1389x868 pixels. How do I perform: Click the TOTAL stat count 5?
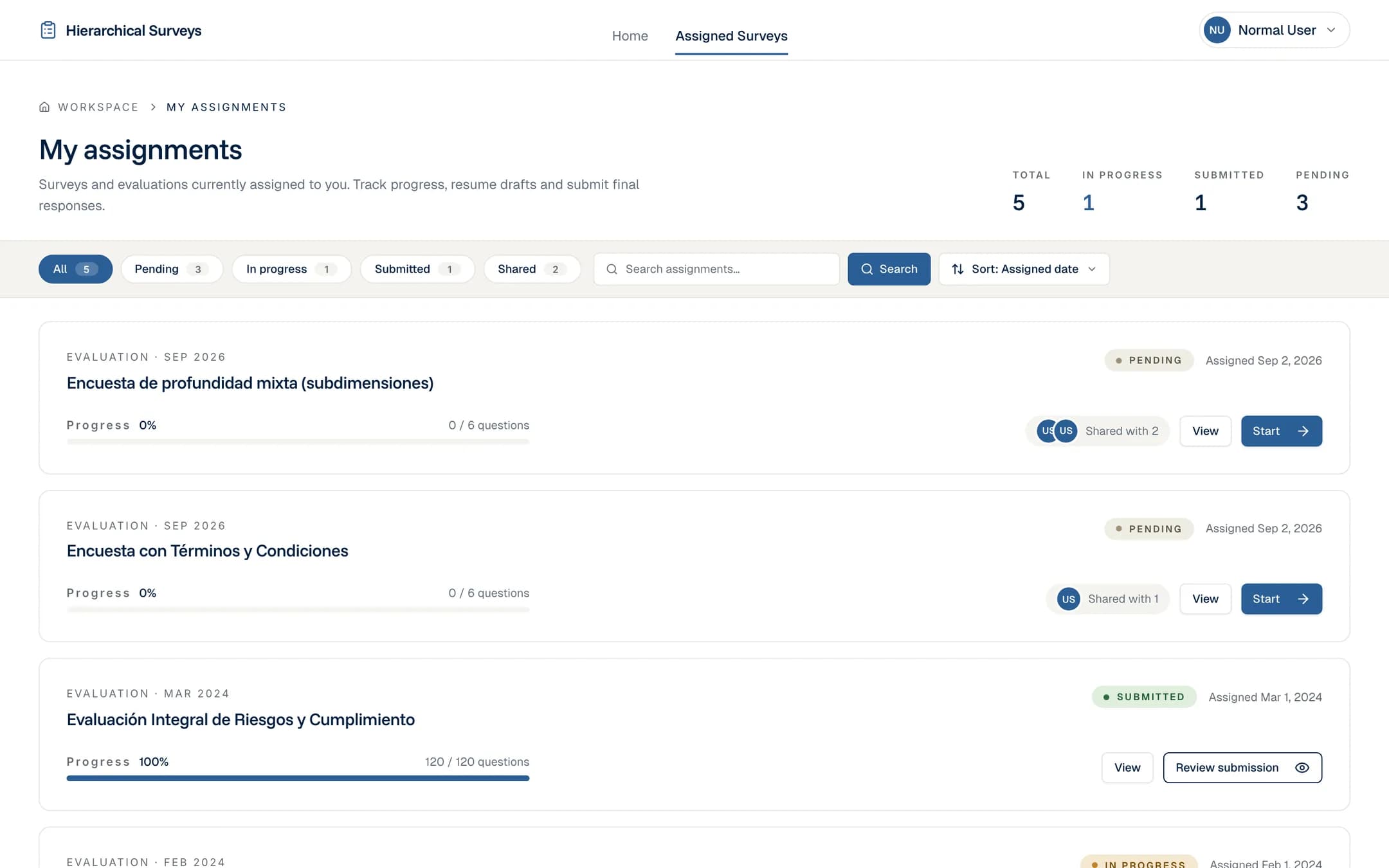pos(1019,203)
